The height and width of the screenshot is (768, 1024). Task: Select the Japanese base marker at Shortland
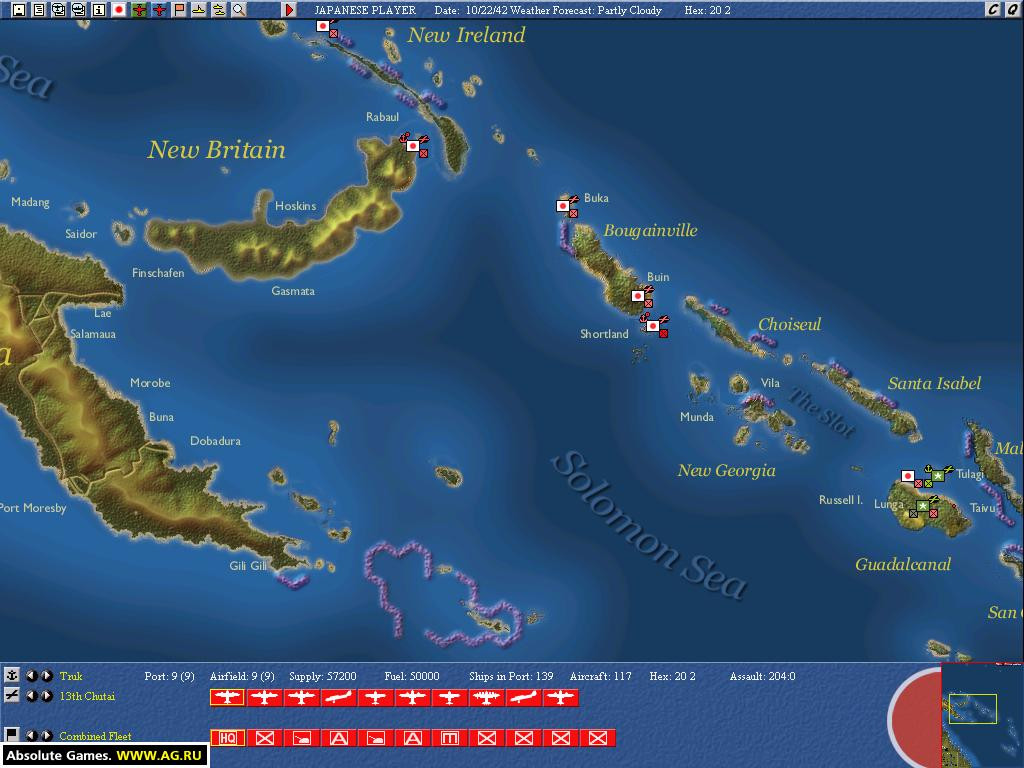pyautogui.click(x=654, y=325)
